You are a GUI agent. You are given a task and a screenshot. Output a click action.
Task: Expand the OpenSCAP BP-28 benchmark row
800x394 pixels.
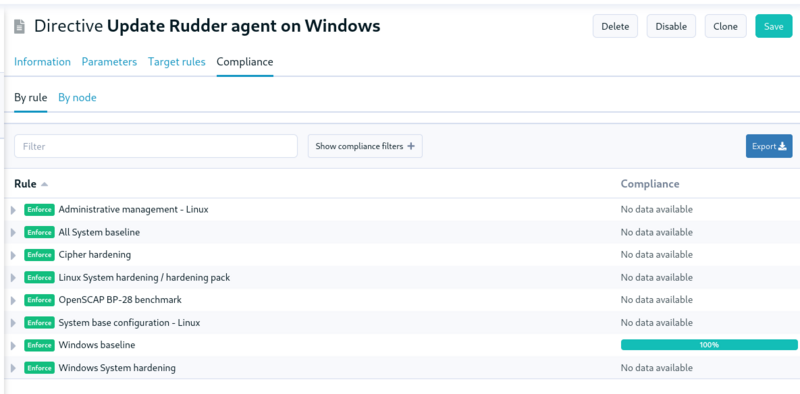point(13,300)
